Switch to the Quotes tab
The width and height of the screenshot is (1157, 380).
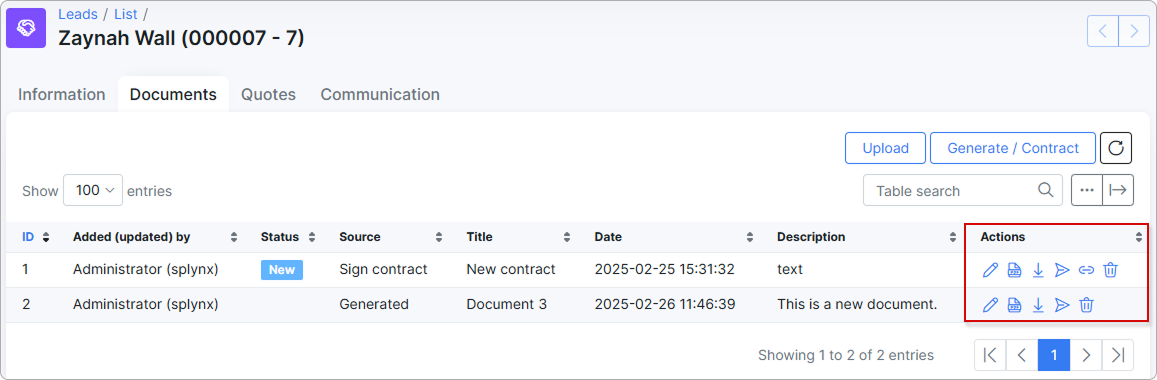pos(269,94)
